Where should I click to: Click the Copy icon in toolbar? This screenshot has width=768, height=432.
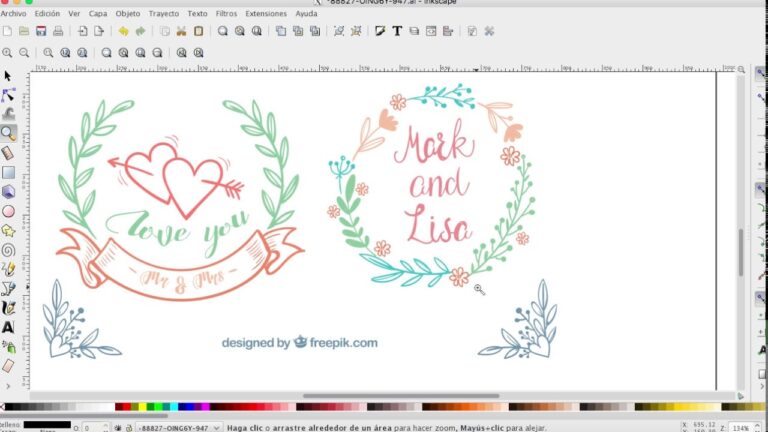click(165, 31)
